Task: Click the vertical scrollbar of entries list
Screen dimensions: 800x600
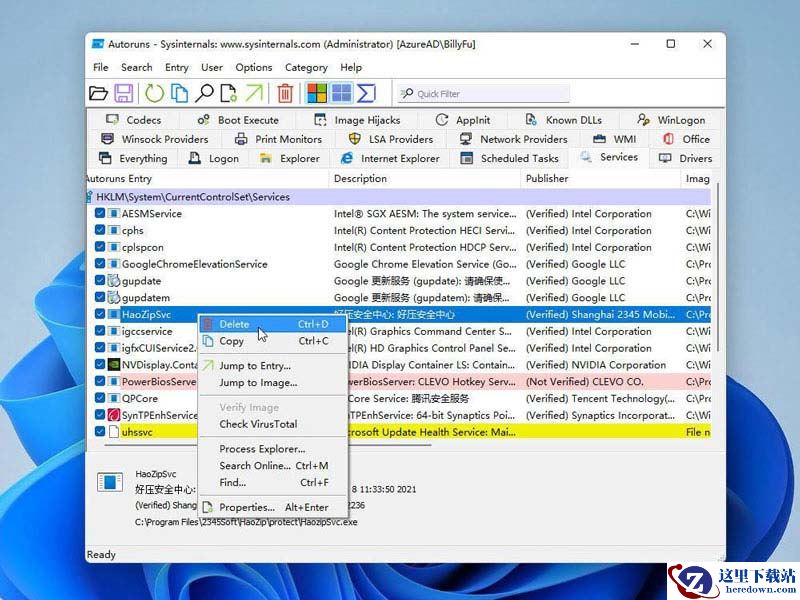Action: 717,265
